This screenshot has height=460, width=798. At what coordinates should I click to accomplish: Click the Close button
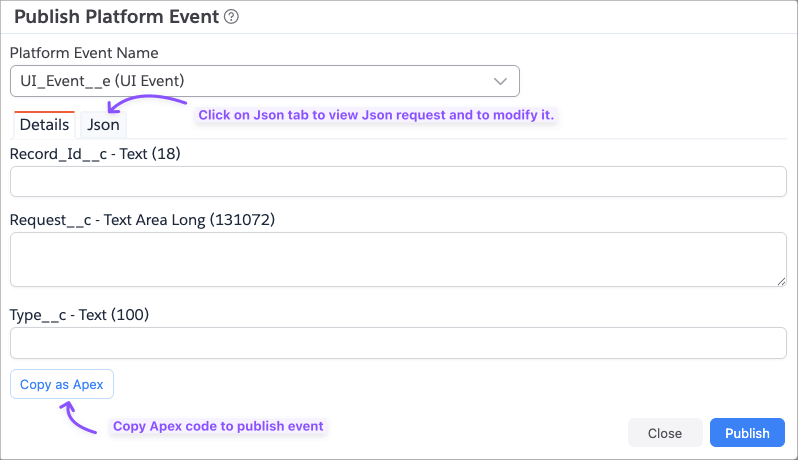pyautogui.click(x=664, y=433)
